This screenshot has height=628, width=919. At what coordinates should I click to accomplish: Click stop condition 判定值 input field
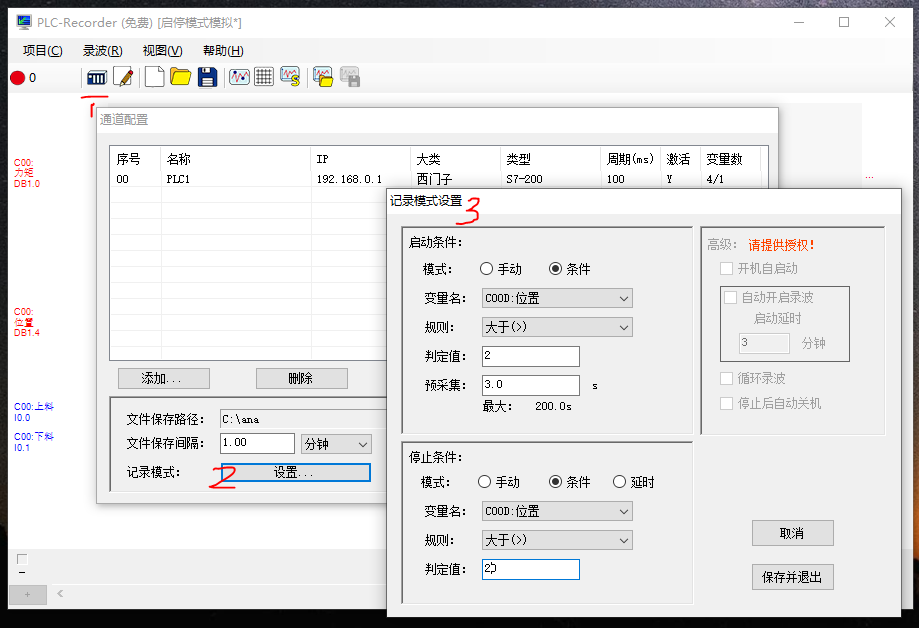click(531, 569)
